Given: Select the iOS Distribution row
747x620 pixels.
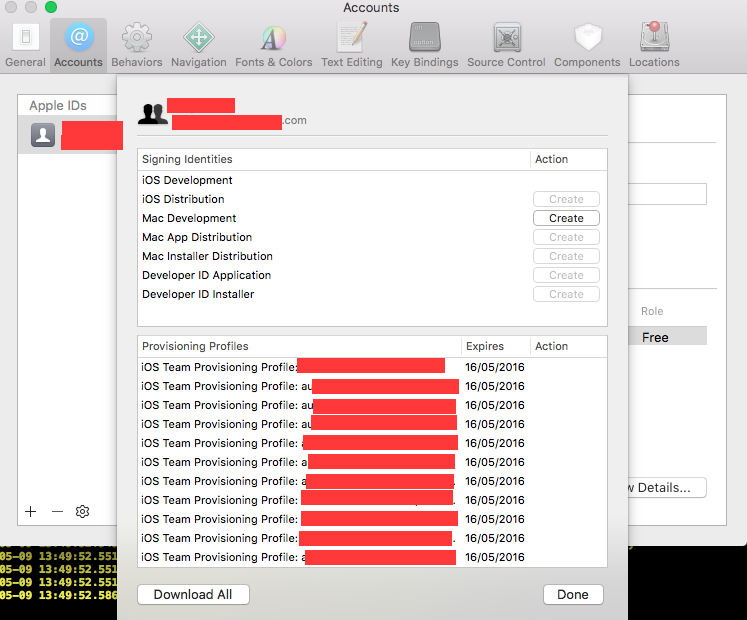Looking at the screenshot, I should 372,199.
